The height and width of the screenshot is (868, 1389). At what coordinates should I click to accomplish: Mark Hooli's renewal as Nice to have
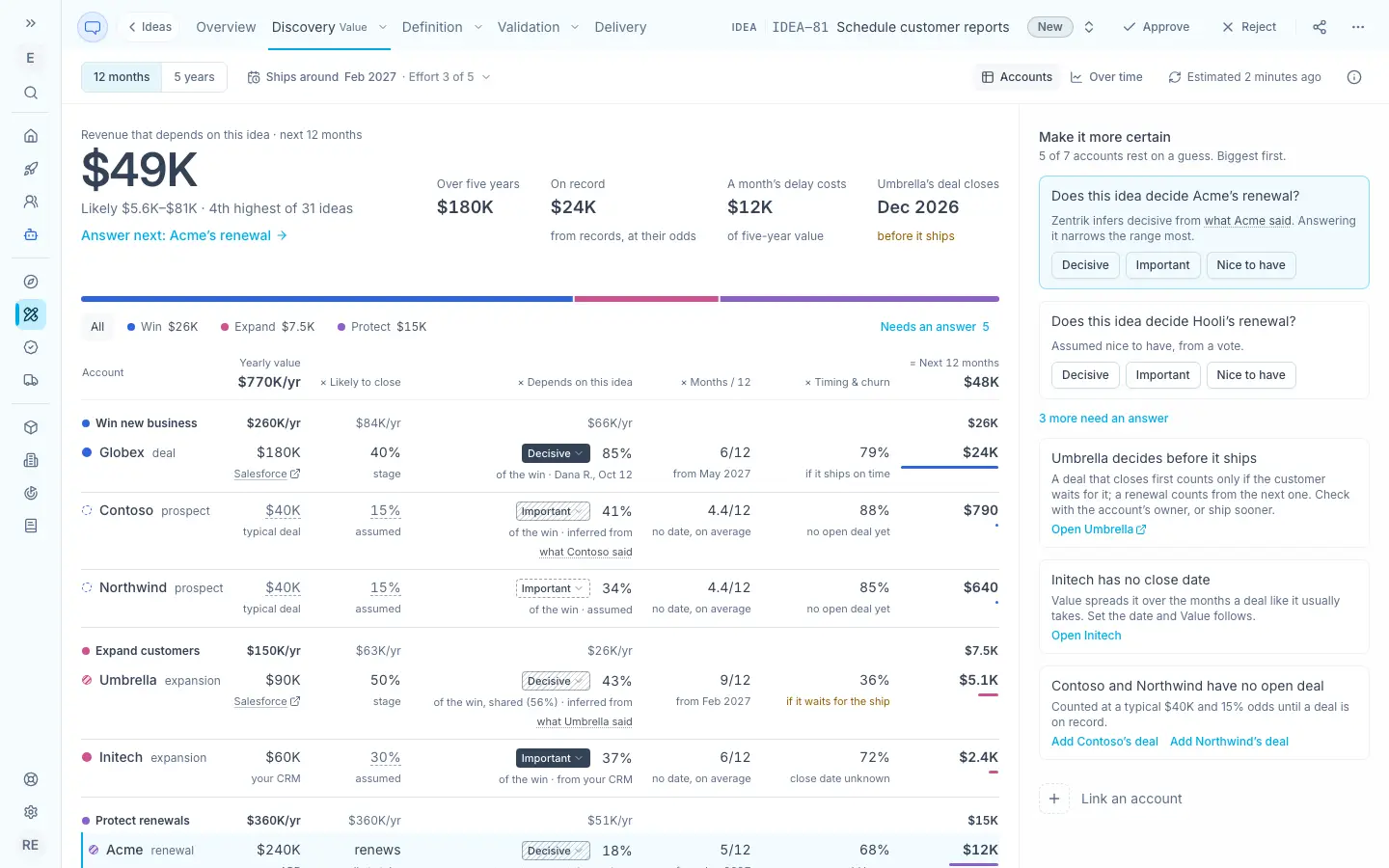(x=1251, y=375)
